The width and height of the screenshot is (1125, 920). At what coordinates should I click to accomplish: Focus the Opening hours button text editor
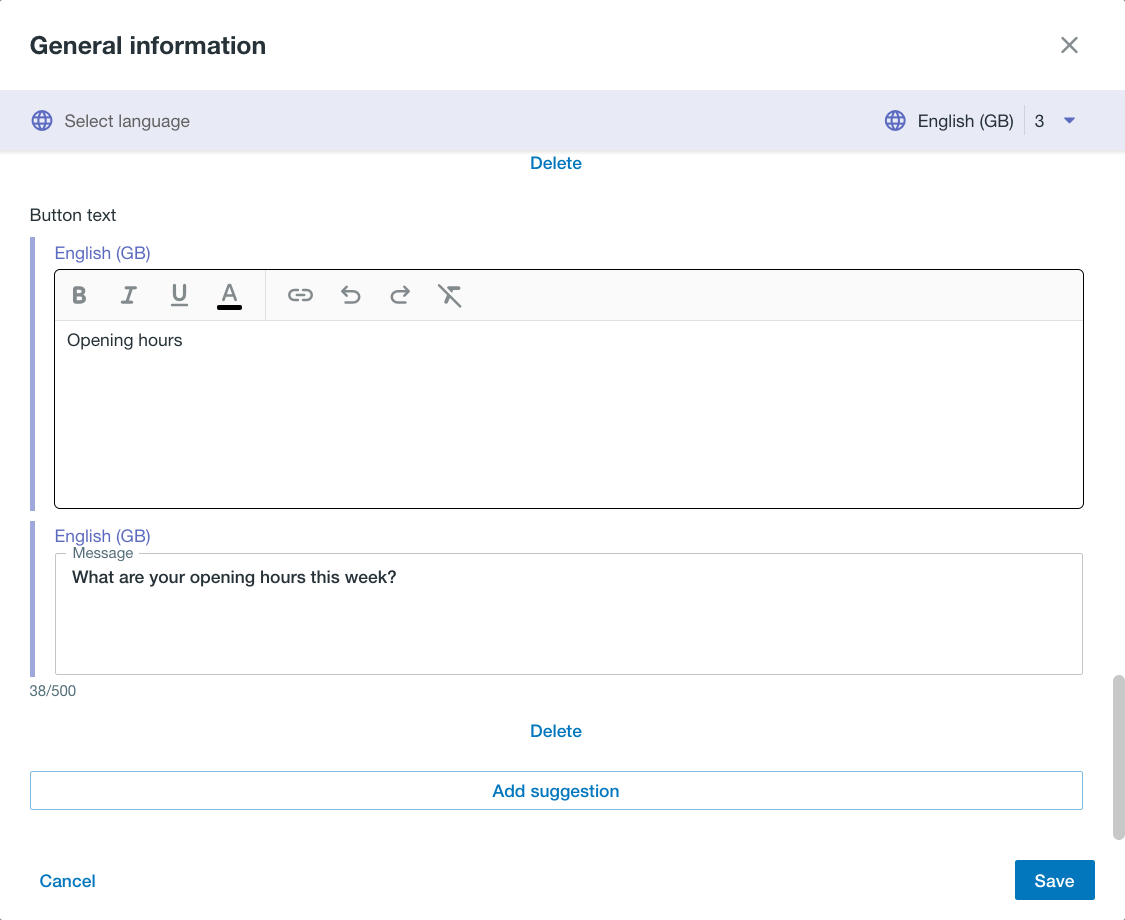(569, 414)
